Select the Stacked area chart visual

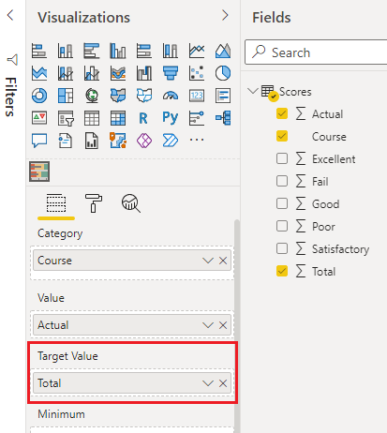pyautogui.click(x=39, y=73)
